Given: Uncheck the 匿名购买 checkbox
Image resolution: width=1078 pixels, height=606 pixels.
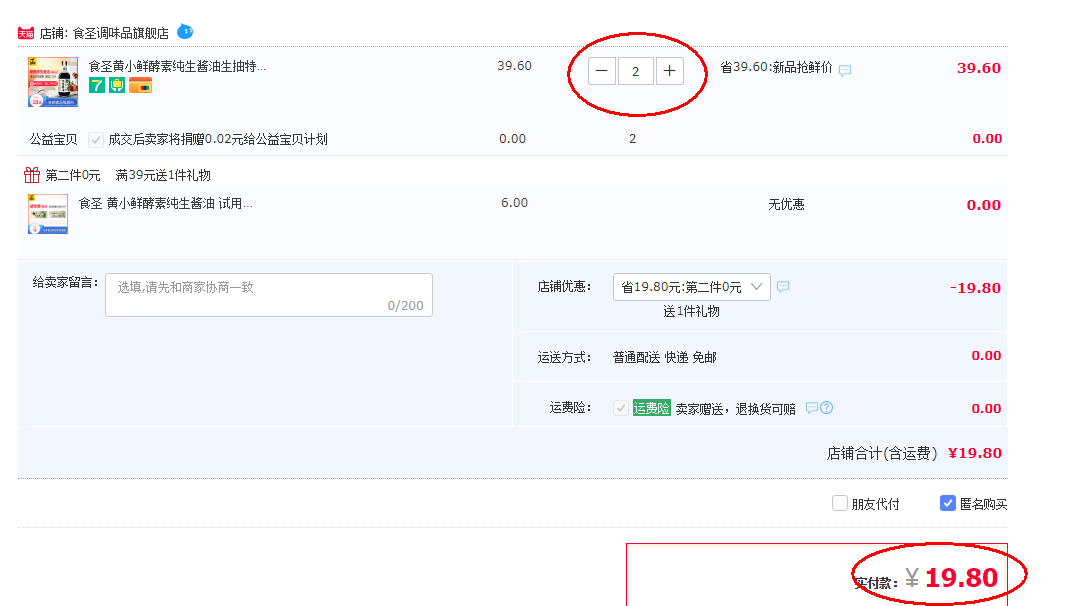Looking at the screenshot, I should tap(947, 503).
